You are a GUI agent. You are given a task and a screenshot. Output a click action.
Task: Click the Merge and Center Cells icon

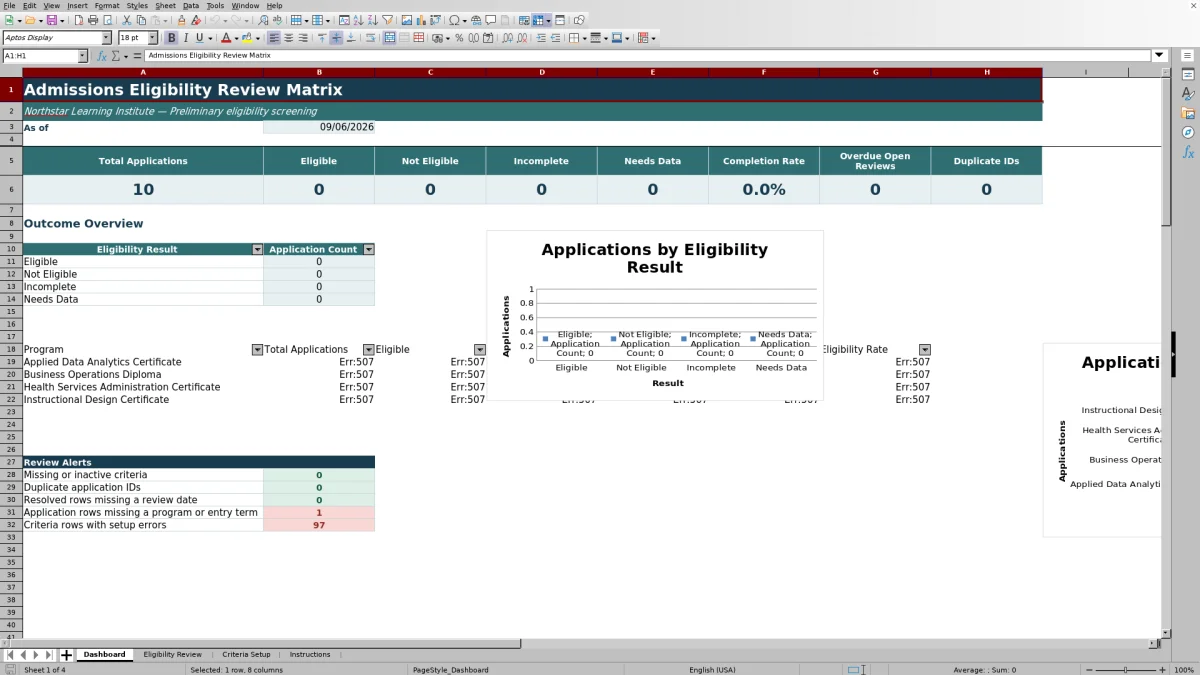pyautogui.click(x=389, y=38)
